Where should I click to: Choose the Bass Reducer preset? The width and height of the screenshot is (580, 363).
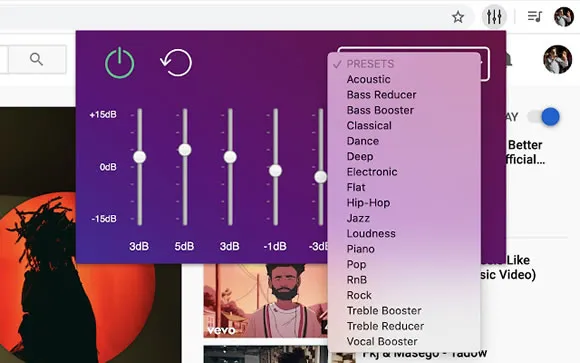[x=381, y=95]
